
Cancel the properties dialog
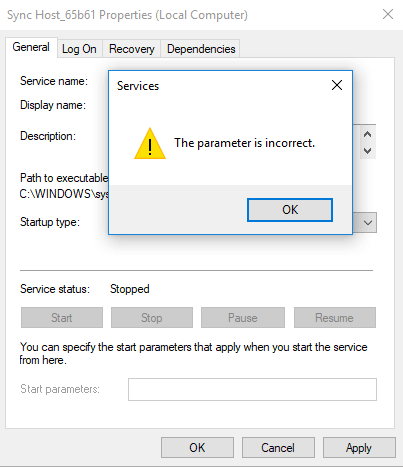coord(278,448)
